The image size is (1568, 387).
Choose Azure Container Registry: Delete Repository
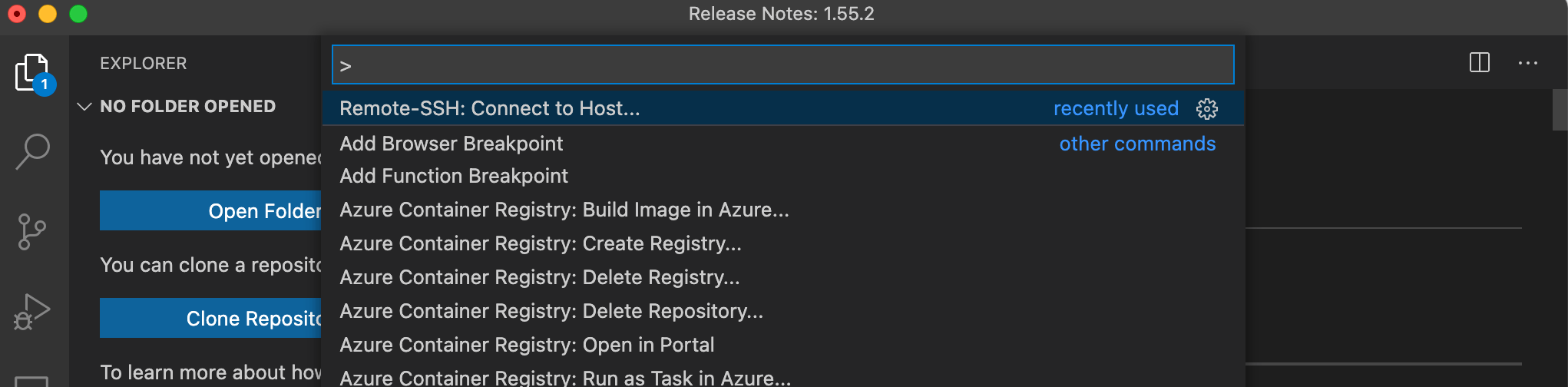[x=551, y=312]
